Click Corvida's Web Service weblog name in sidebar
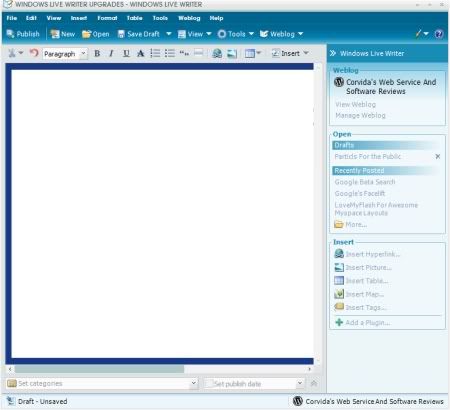 tap(391, 87)
